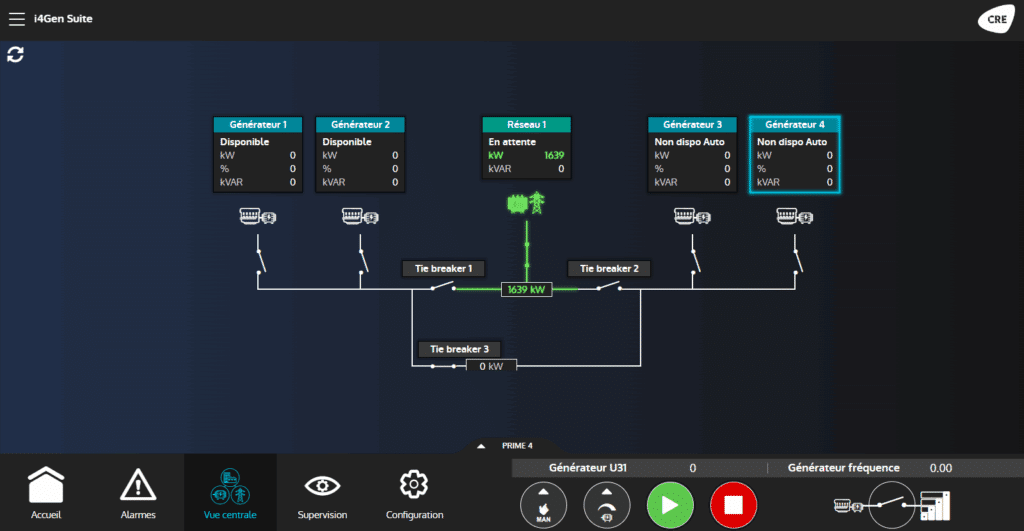Open the hamburger menu

(17, 19)
